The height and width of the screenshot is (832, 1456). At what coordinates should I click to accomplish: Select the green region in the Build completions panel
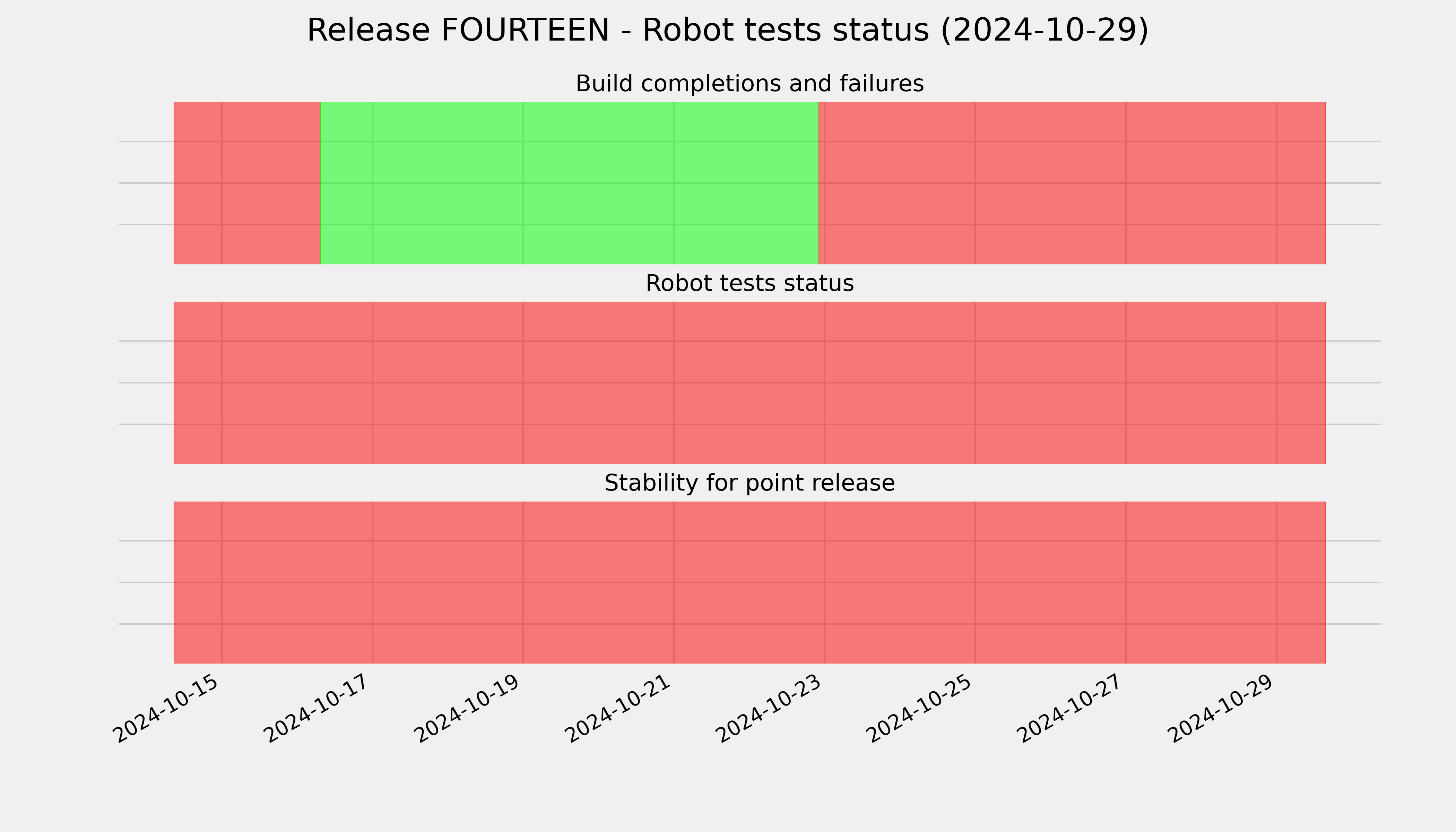pyautogui.click(x=569, y=183)
